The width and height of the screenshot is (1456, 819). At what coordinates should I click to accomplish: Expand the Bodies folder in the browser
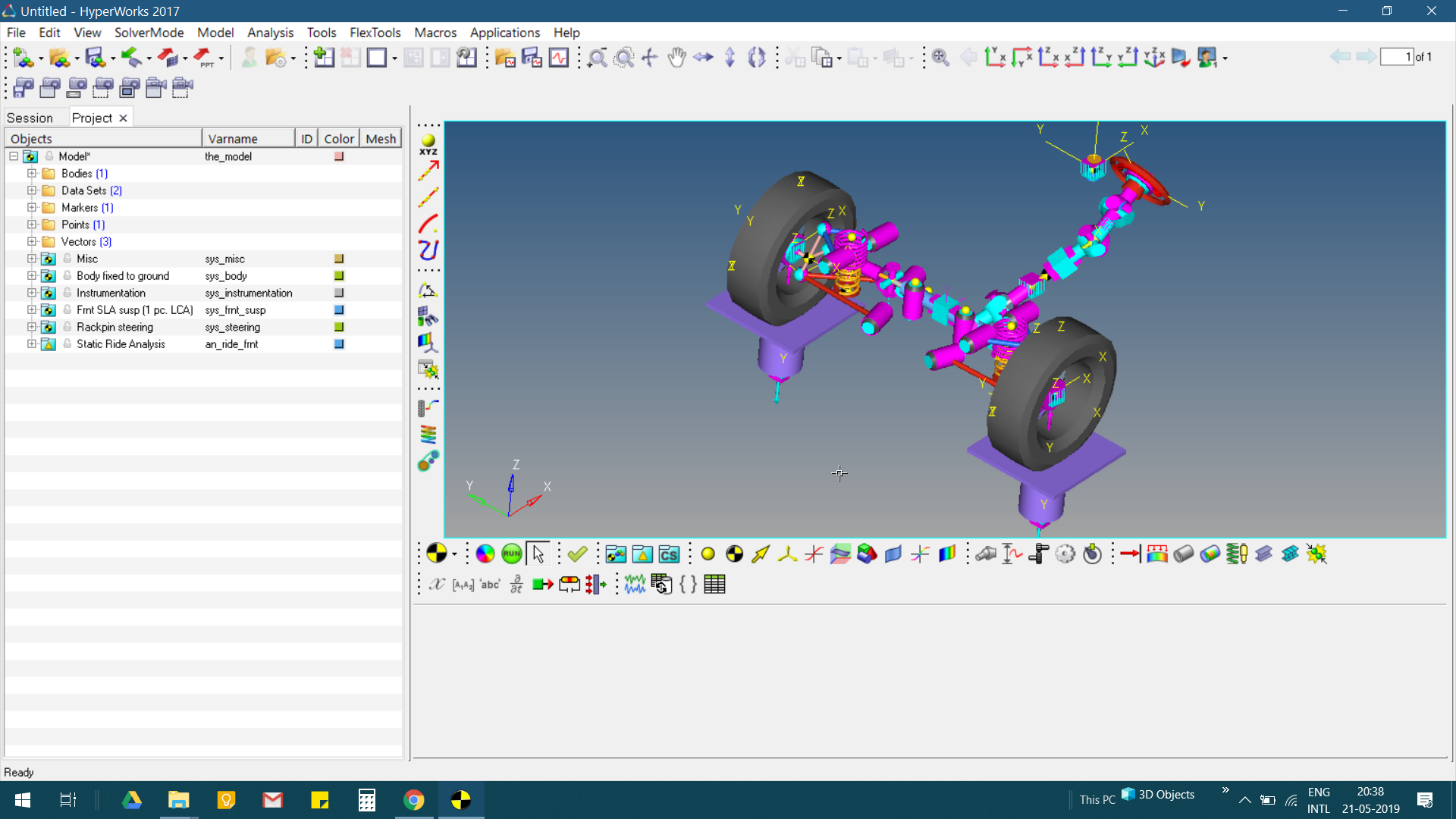[31, 173]
